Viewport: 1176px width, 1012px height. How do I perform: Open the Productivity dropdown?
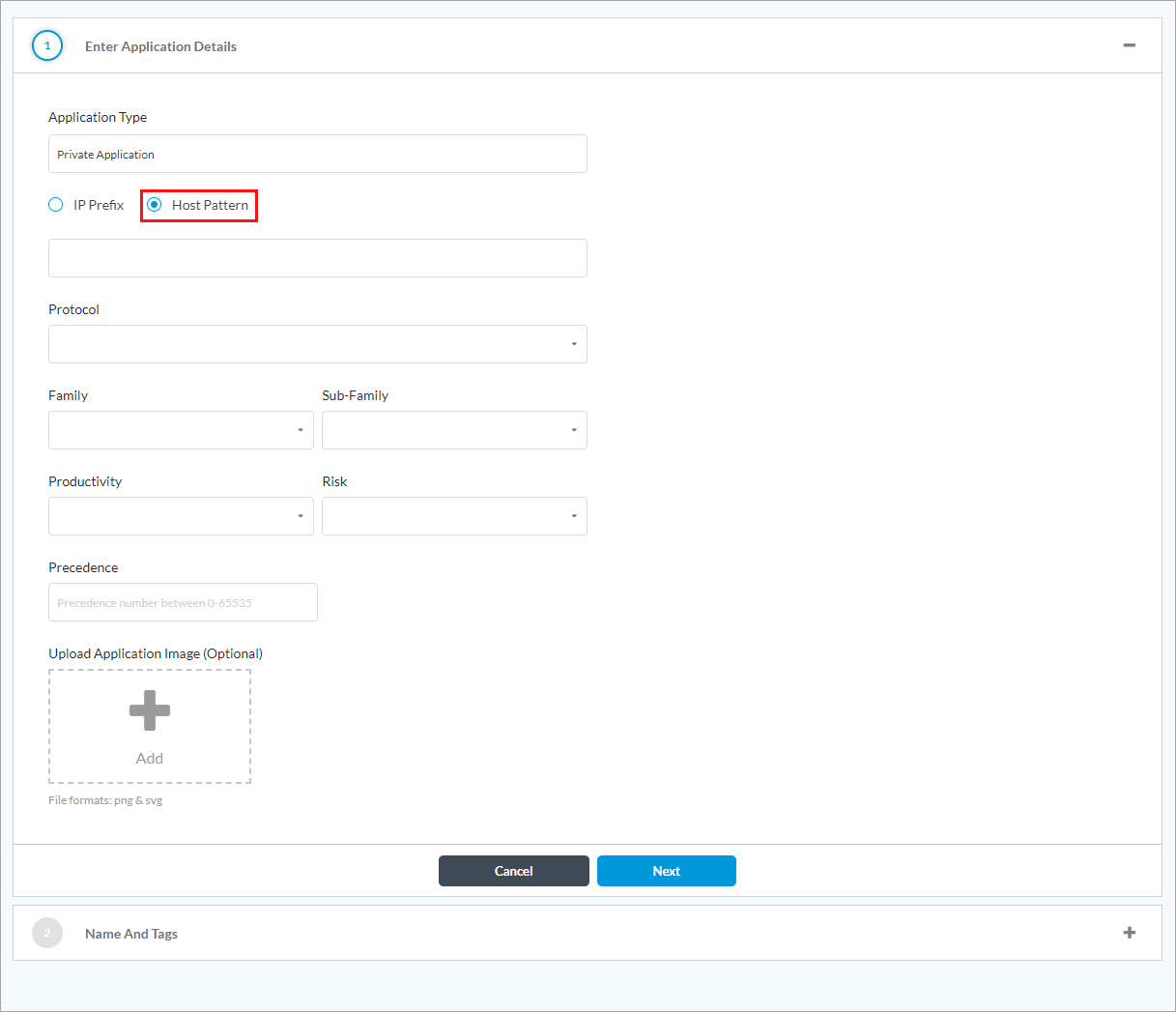click(x=181, y=516)
